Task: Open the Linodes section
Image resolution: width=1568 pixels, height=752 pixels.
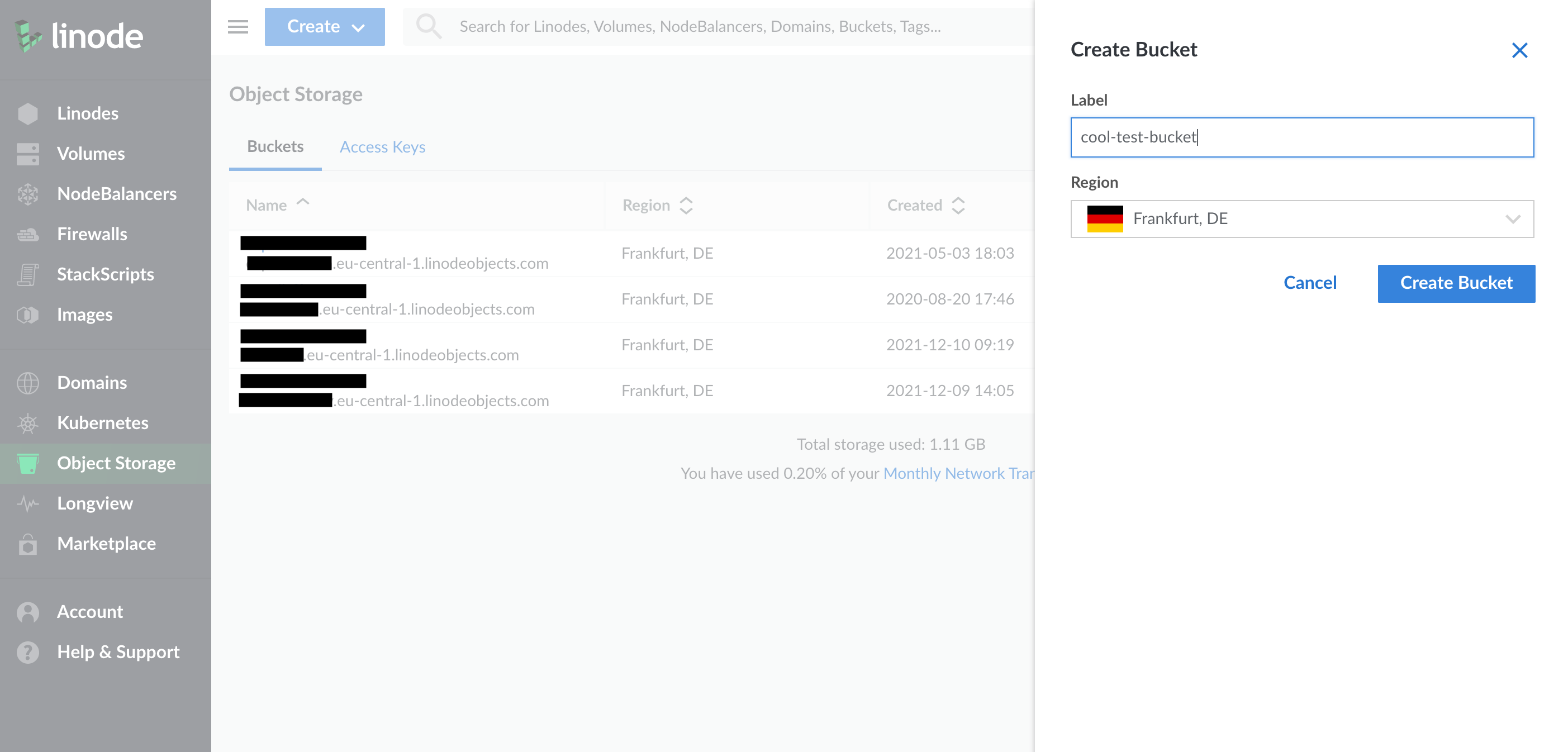Action: 88,112
